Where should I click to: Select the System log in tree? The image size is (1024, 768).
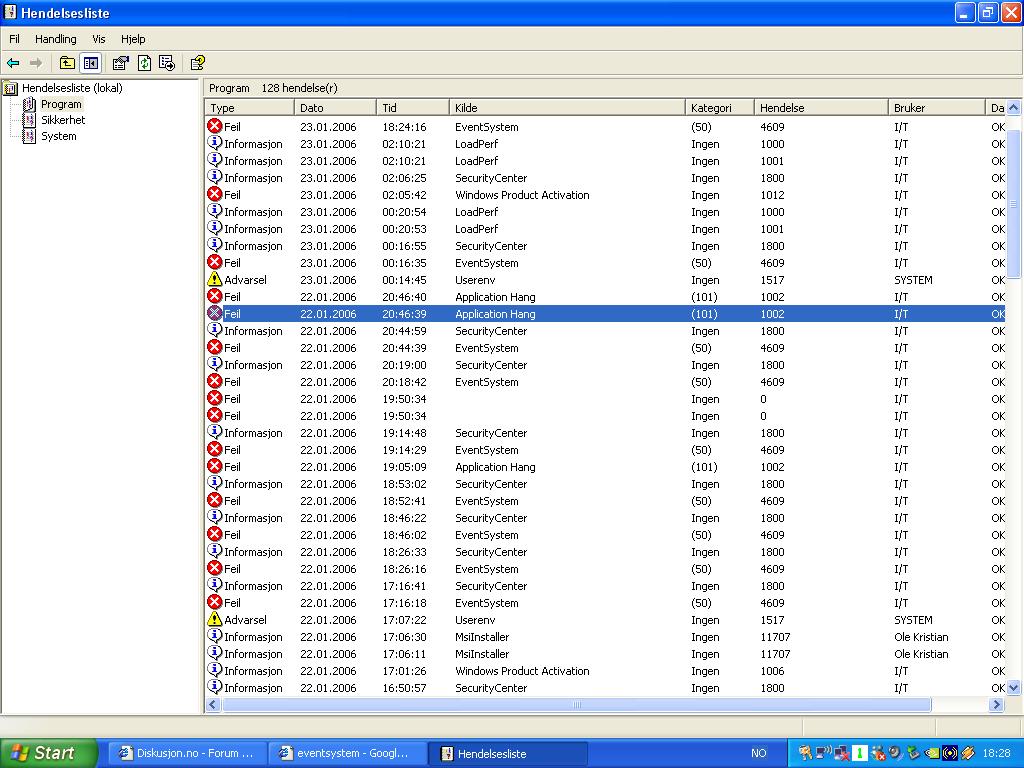pos(59,136)
